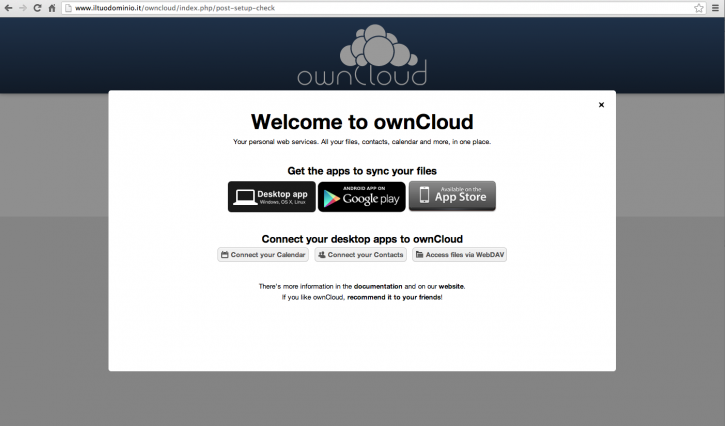Open the browser hamburger menu
725x426 pixels.
[x=715, y=8]
